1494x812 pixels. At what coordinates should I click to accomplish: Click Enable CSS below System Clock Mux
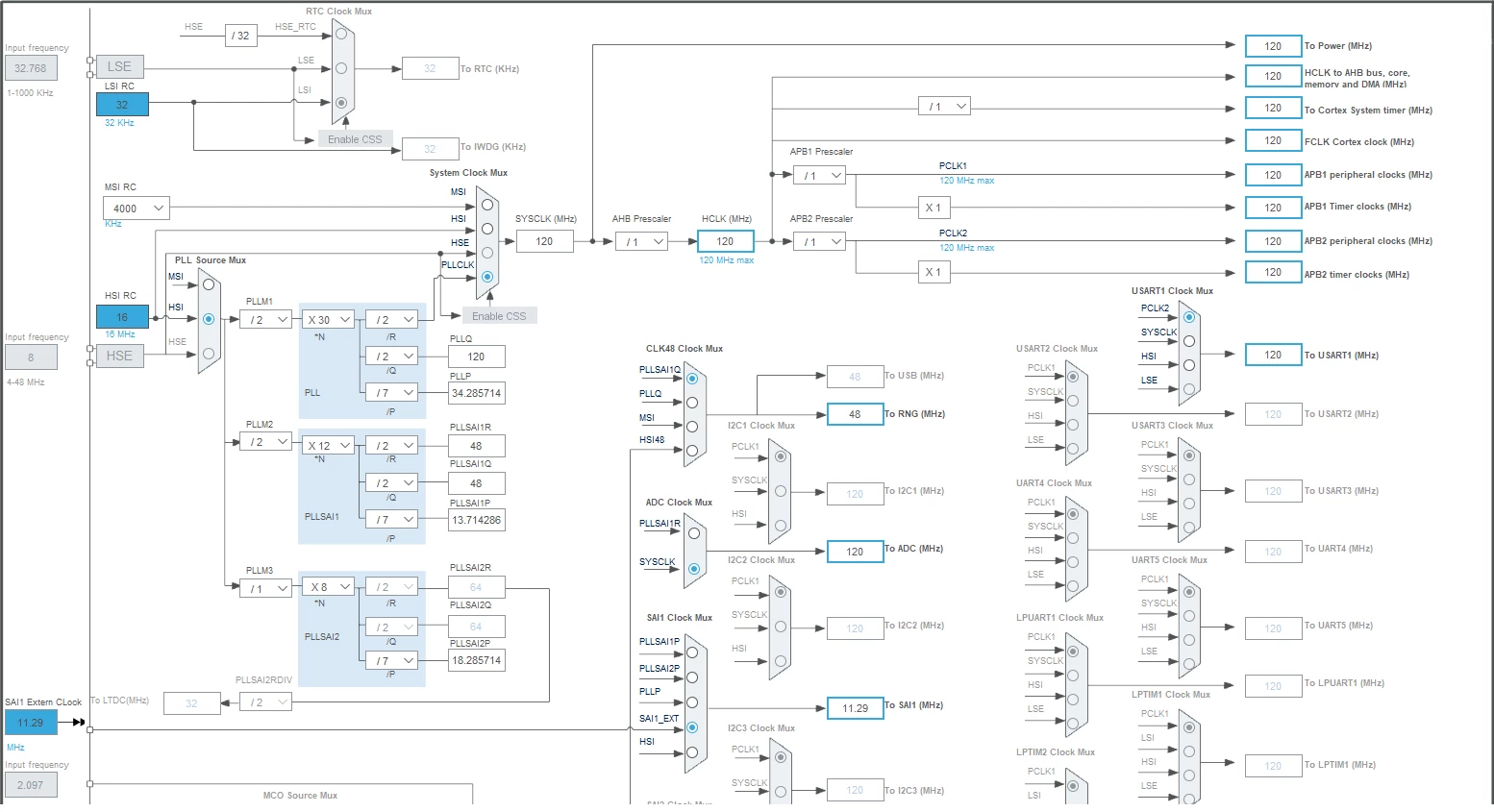pos(499,316)
